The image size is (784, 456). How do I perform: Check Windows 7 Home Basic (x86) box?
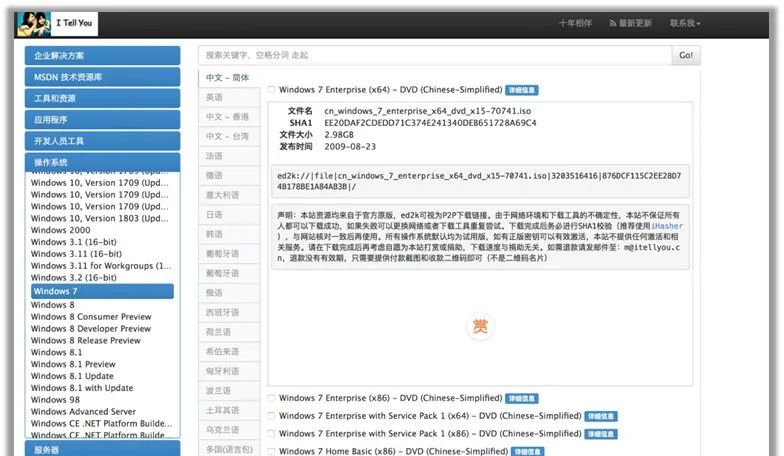point(271,452)
